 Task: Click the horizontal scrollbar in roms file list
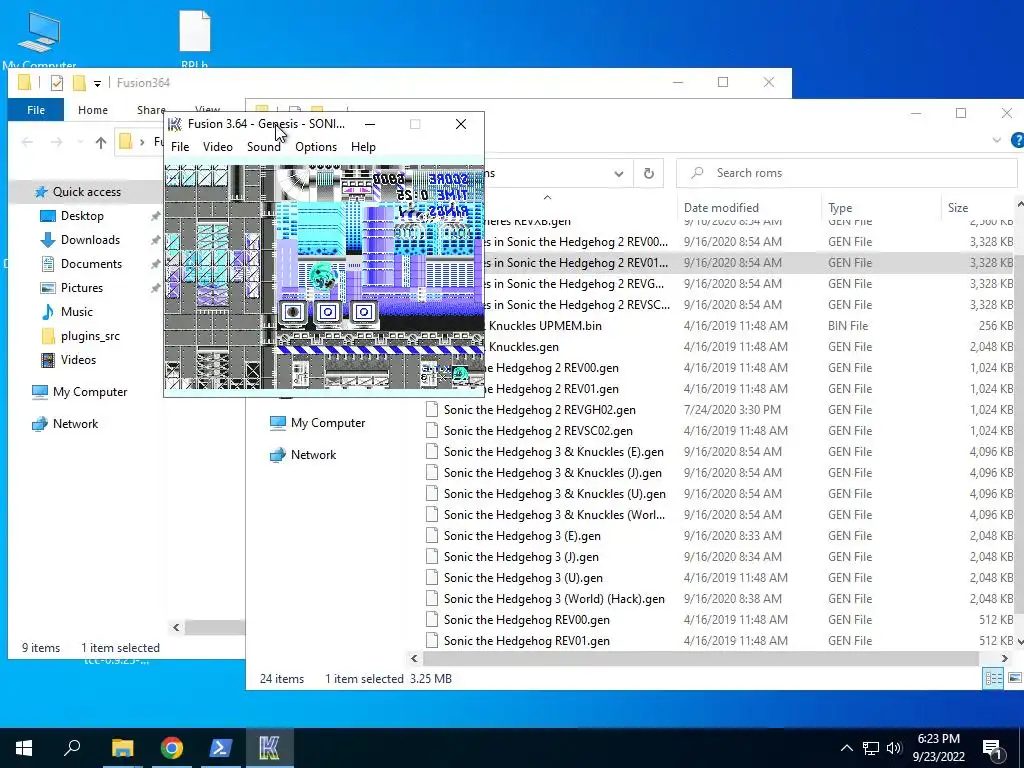pyautogui.click(x=700, y=658)
